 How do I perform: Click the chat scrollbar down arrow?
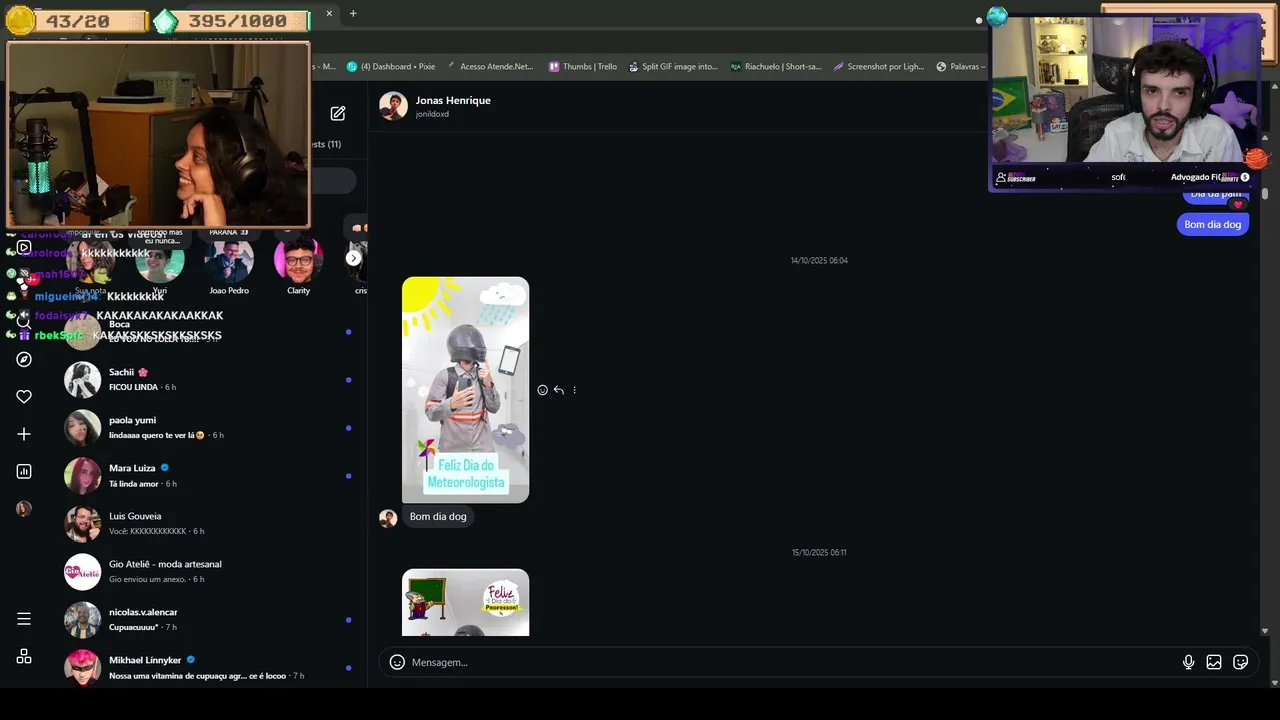click(1265, 632)
